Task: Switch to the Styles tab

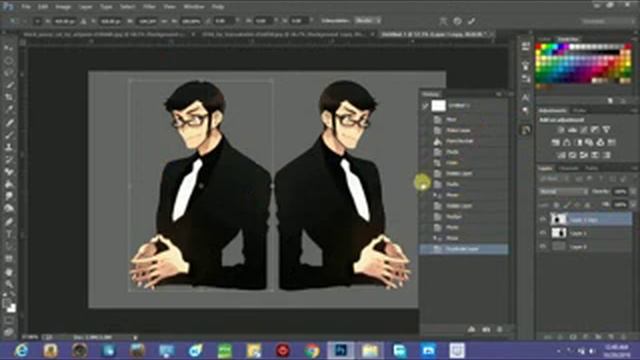Action: tap(579, 111)
